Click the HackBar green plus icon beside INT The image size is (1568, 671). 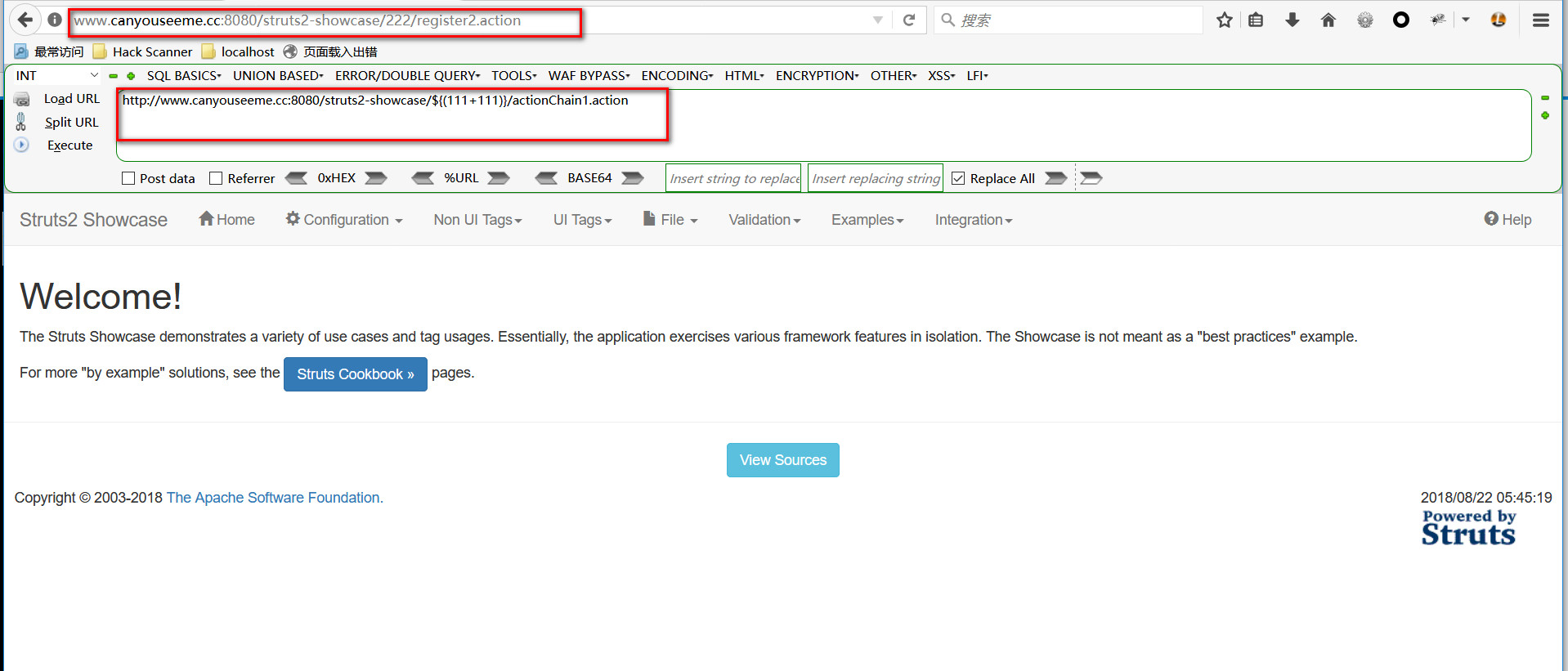pos(131,76)
